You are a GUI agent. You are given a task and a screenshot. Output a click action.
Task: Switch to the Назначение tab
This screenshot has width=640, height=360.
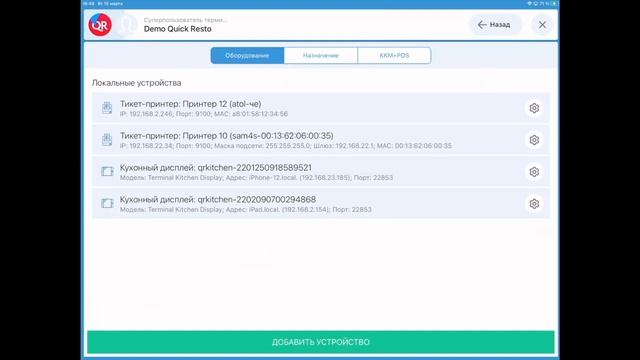click(321, 56)
